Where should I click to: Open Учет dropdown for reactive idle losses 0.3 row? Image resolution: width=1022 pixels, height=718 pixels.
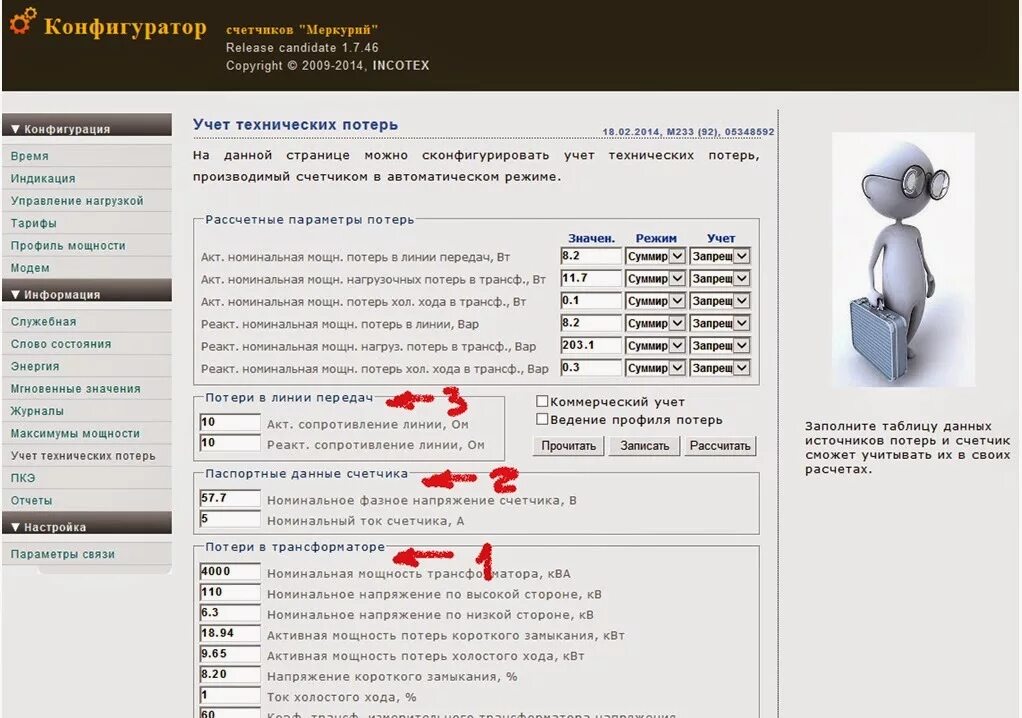pyautogui.click(x=720, y=367)
